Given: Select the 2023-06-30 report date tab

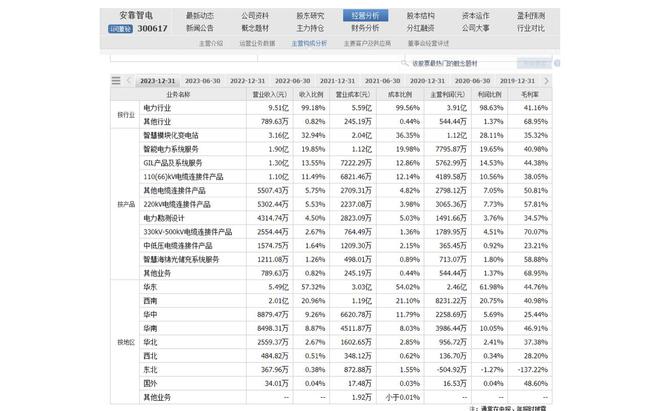Looking at the screenshot, I should [x=202, y=81].
